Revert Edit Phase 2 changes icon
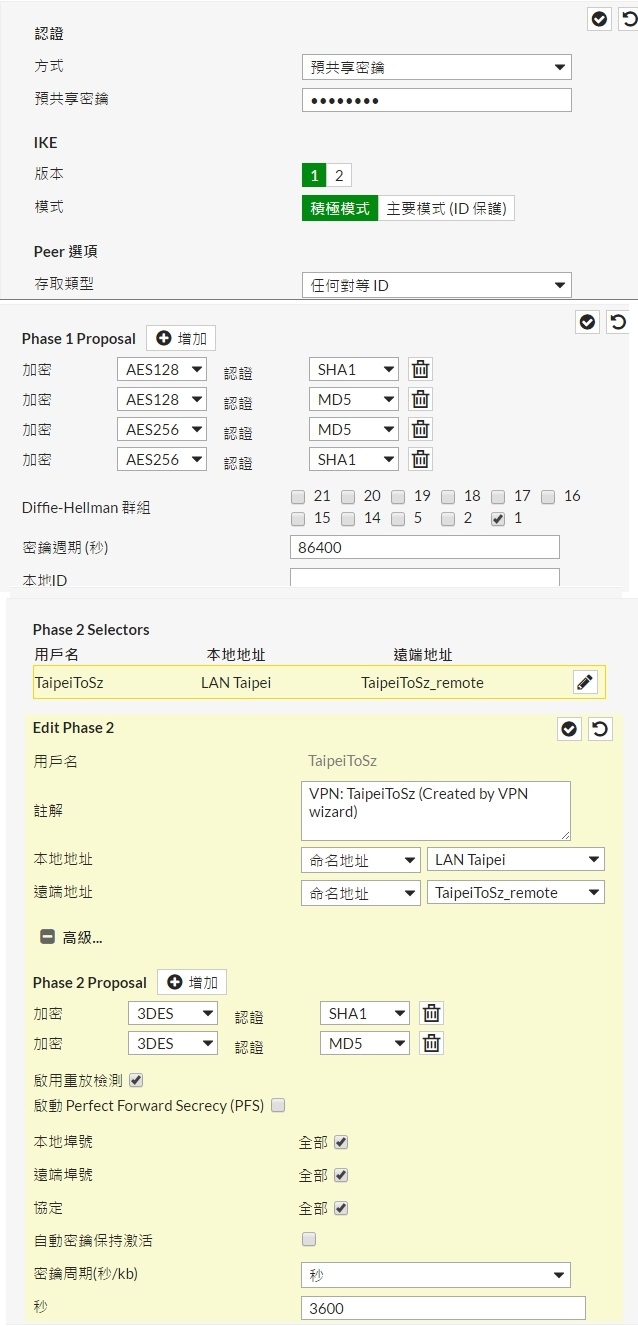The height and width of the screenshot is (1326, 638). tap(600, 729)
